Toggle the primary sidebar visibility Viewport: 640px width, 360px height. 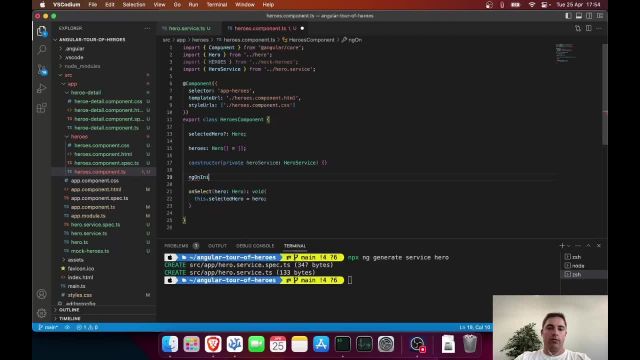(568, 16)
